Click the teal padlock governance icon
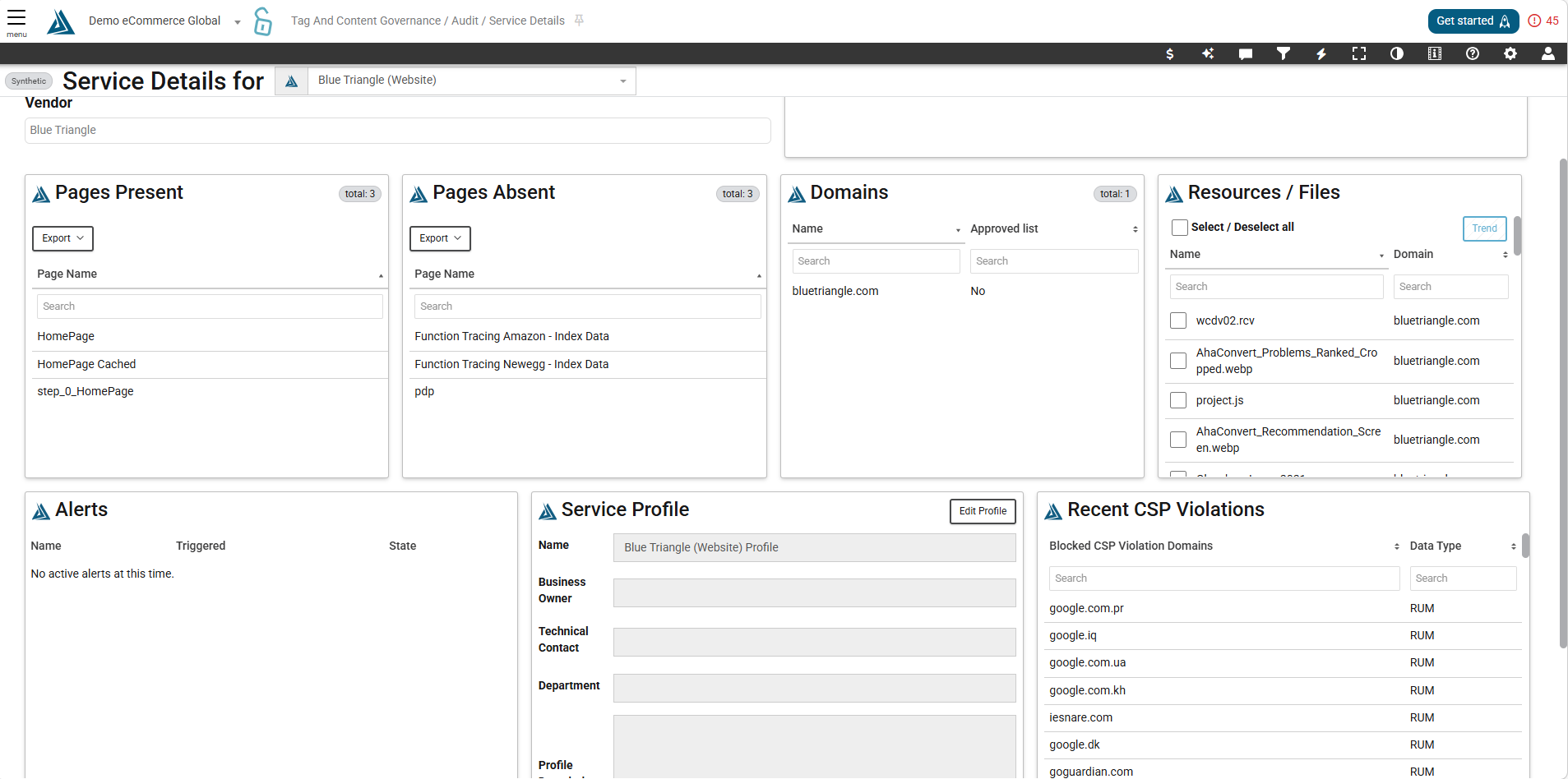Viewport: 1568px width, 779px height. [262, 21]
